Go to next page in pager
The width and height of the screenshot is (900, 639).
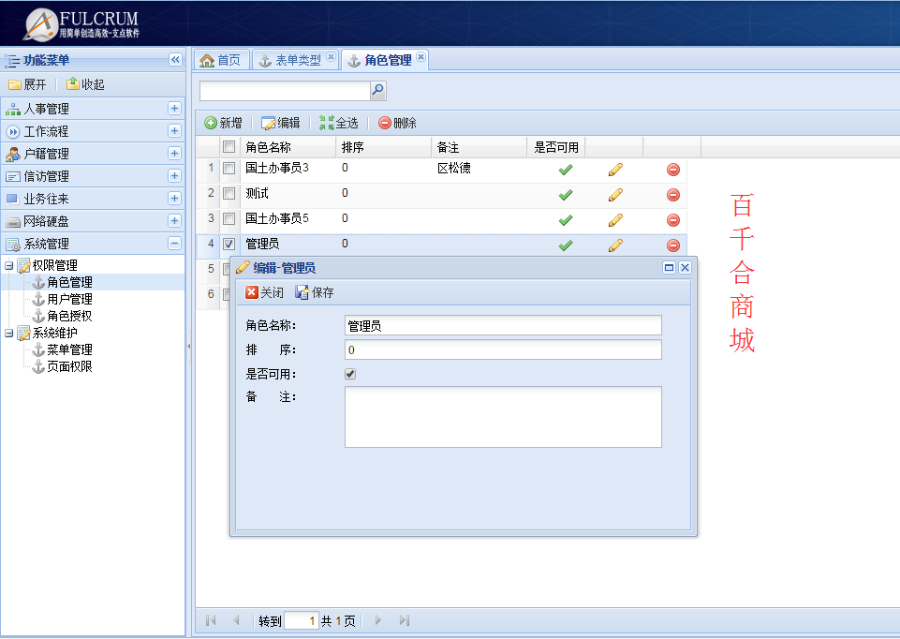378,620
